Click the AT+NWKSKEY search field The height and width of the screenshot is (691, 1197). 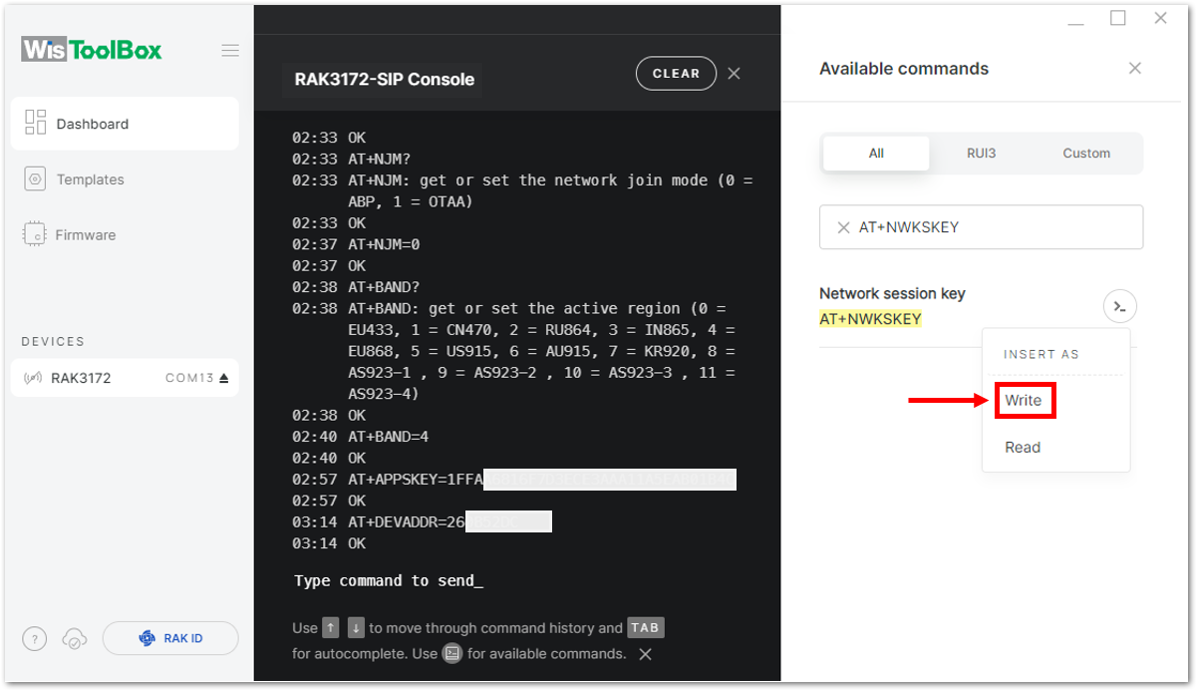pyautogui.click(x=981, y=227)
